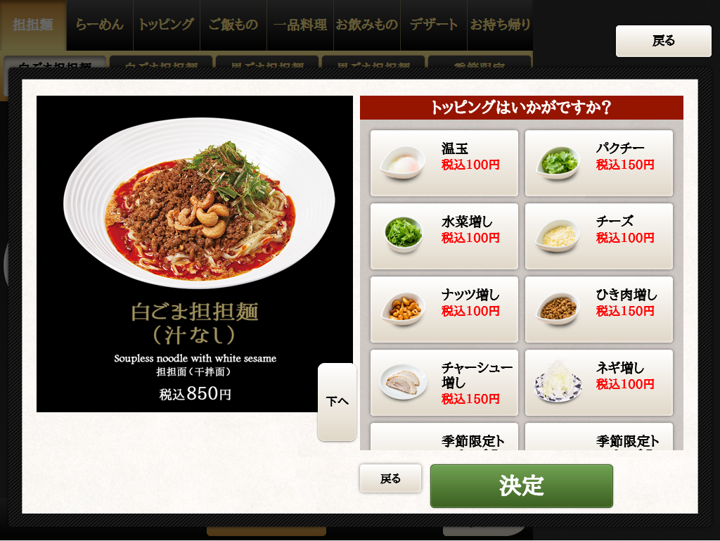Image resolution: width=720 pixels, height=541 pixels.
Task: Switch to the デザート tab
Action: [433, 25]
